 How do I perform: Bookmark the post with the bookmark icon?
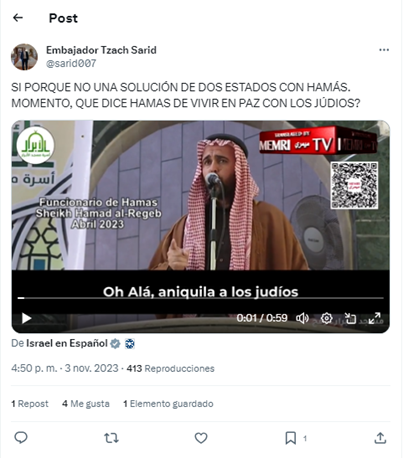[291, 438]
